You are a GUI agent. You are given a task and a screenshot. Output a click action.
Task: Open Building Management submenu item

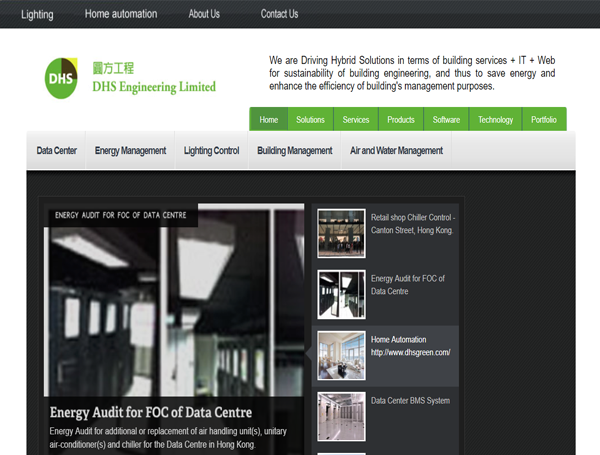(x=295, y=150)
